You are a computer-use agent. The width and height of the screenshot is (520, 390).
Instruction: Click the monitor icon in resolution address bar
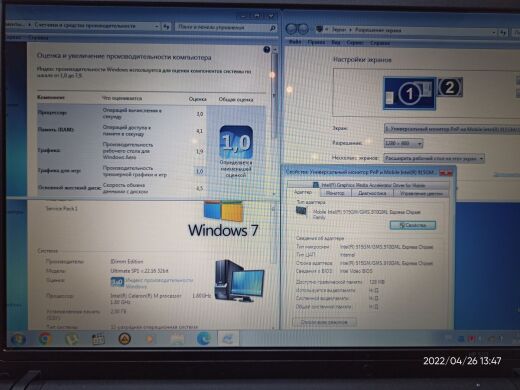(319, 29)
